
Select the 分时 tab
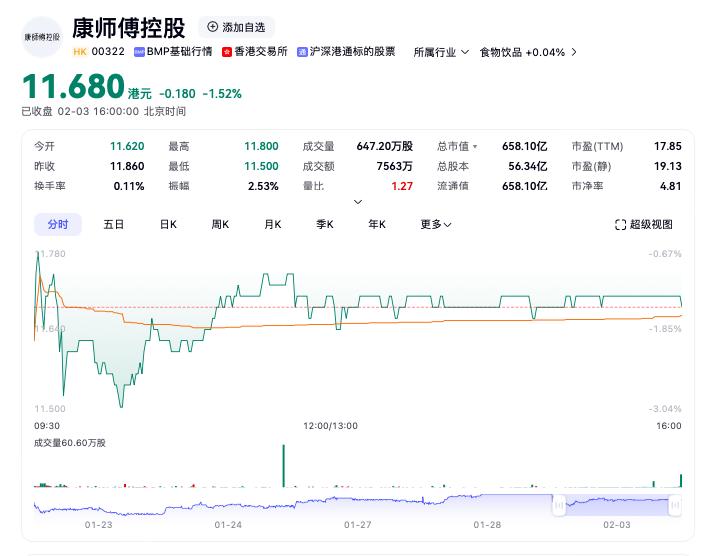[x=58, y=224]
